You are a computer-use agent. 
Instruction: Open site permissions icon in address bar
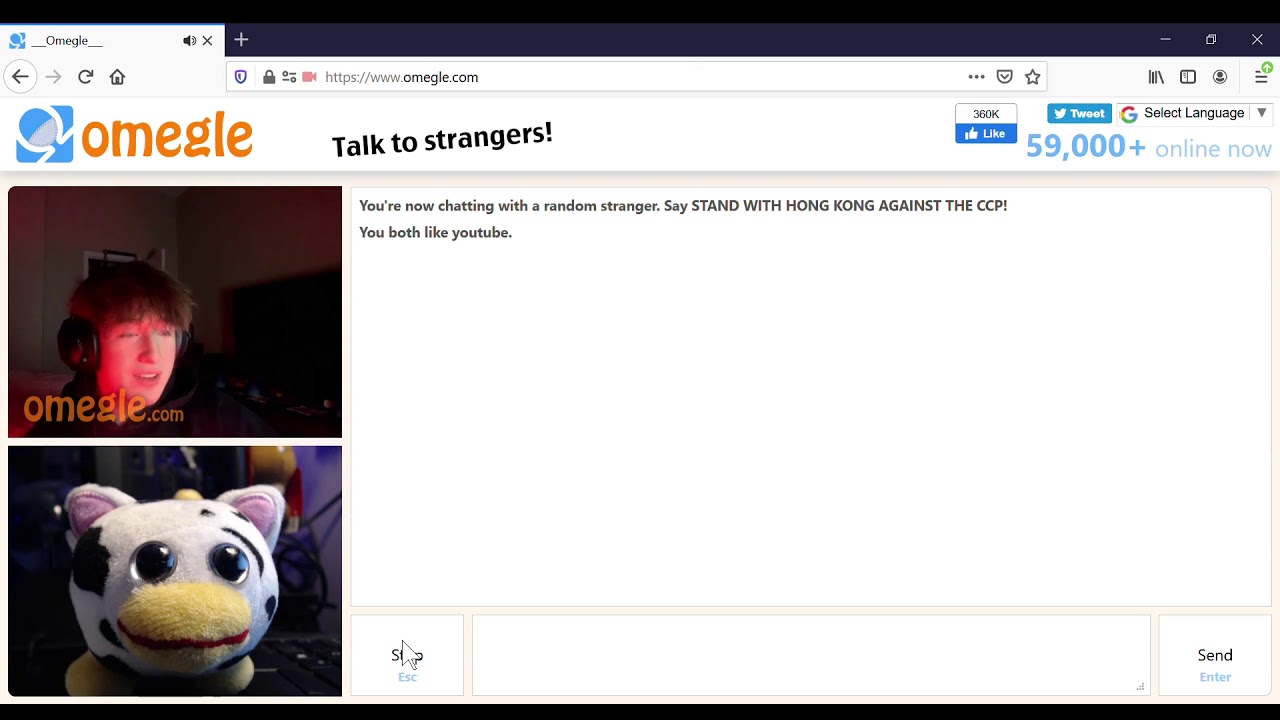289,77
